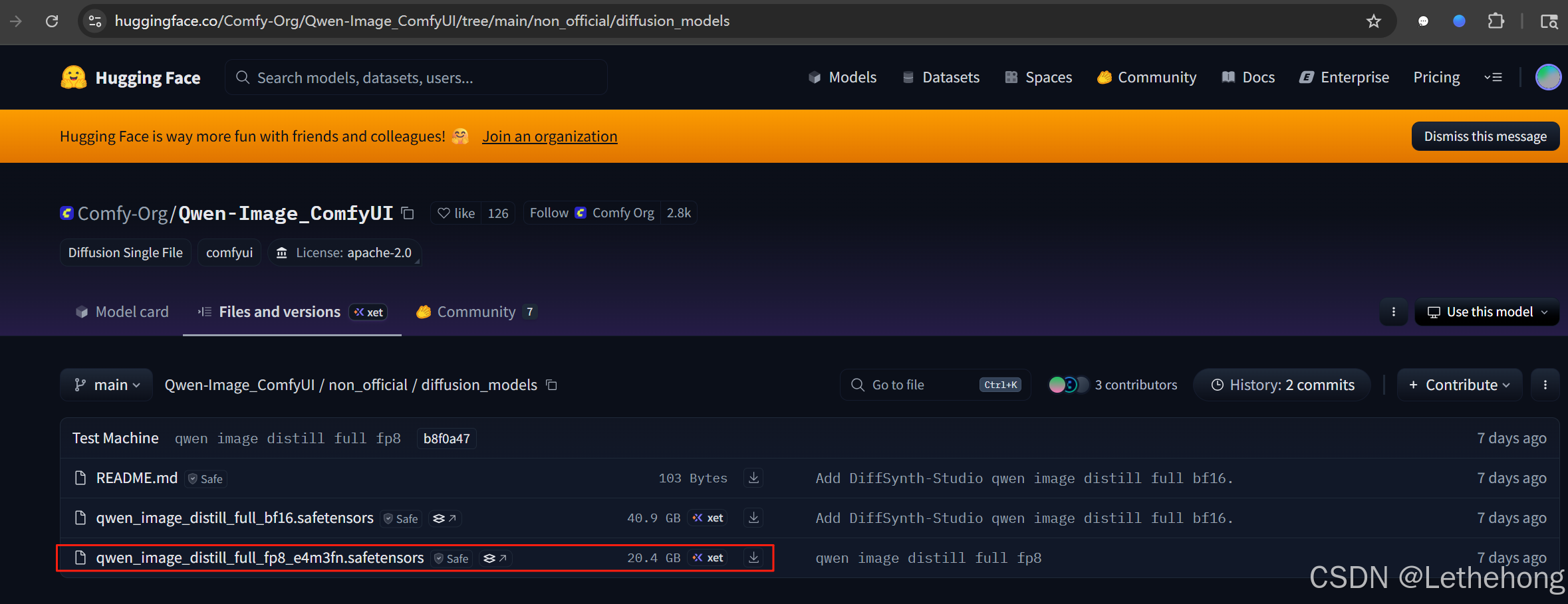The width and height of the screenshot is (1568, 604).
Task: Reload the page with the refresh icon
Action: (x=52, y=21)
